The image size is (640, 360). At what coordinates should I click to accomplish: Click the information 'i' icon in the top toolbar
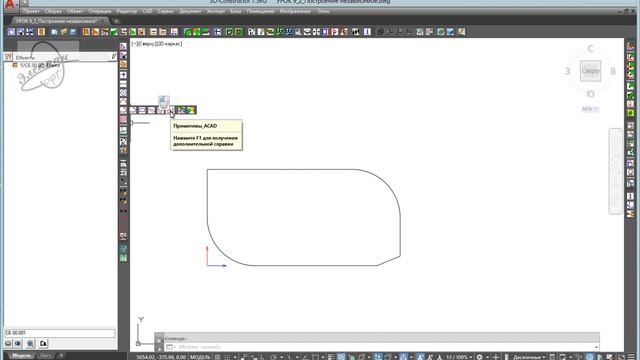[367, 32]
